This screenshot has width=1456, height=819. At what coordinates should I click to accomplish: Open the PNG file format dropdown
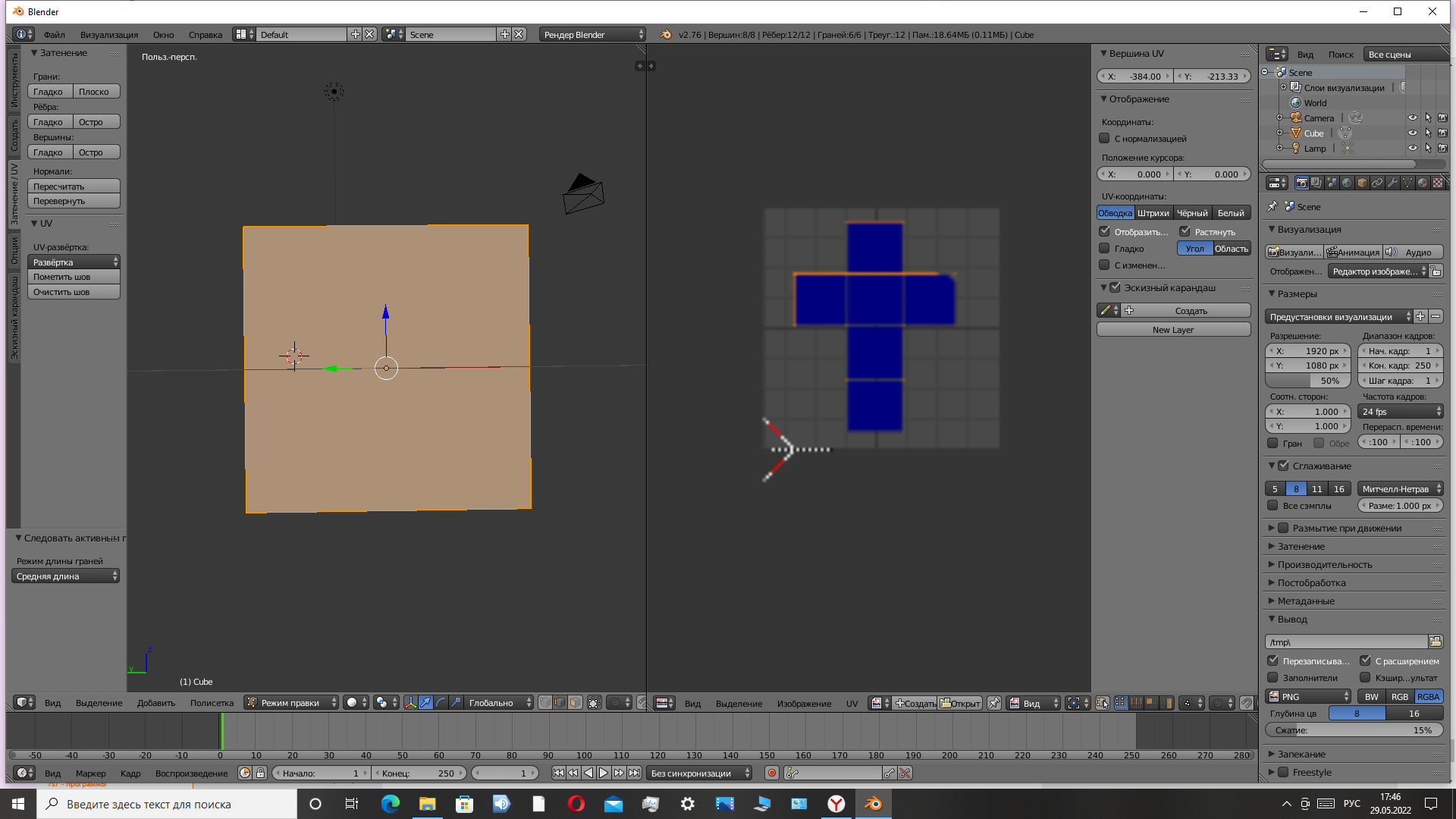pos(1309,696)
